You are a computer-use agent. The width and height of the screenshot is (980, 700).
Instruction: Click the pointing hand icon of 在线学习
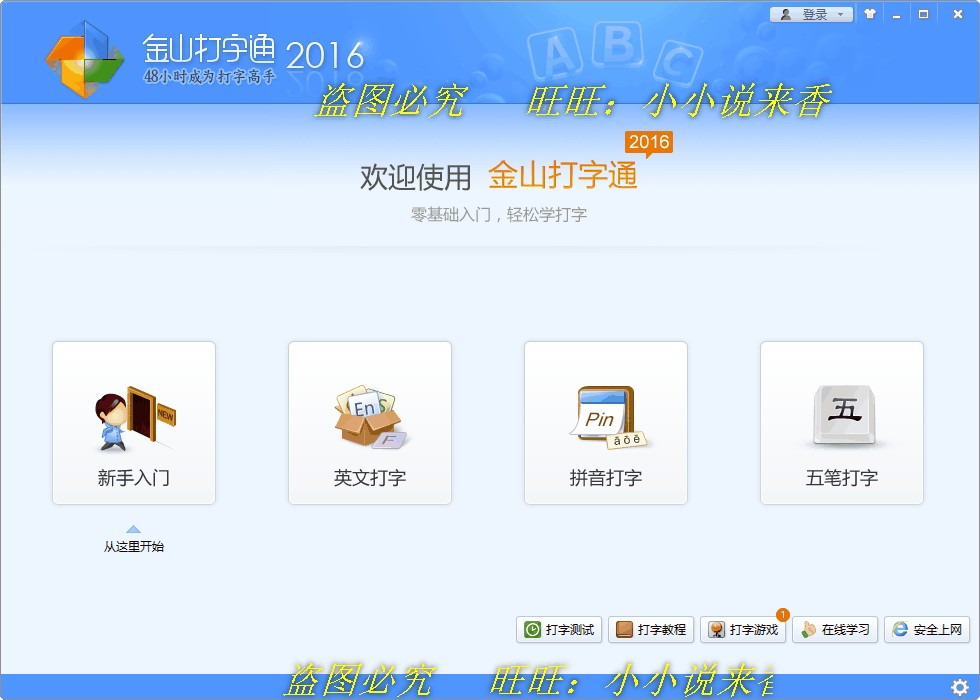coord(808,629)
